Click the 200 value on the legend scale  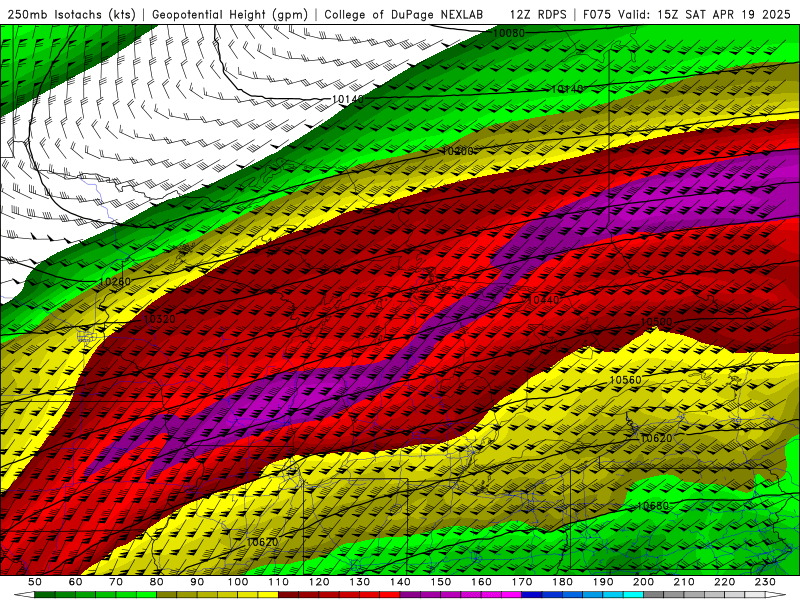tap(644, 582)
